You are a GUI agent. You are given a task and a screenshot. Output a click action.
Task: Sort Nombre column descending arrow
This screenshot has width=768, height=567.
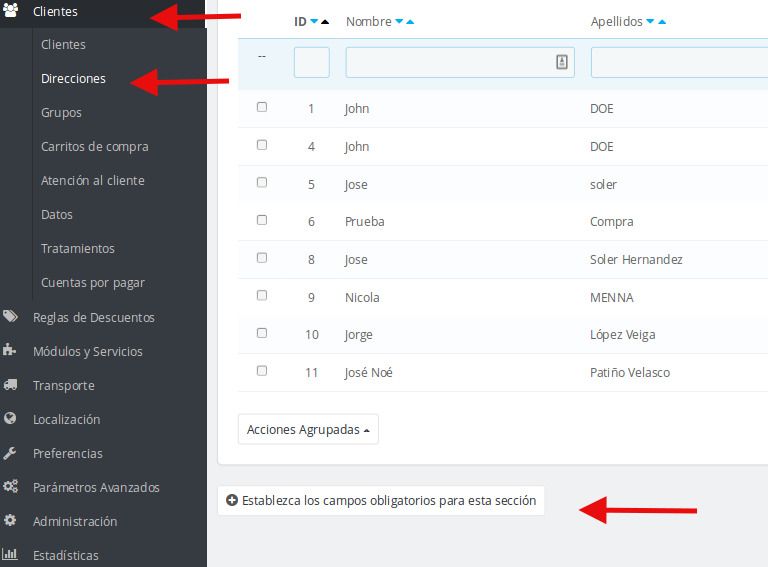(x=399, y=21)
